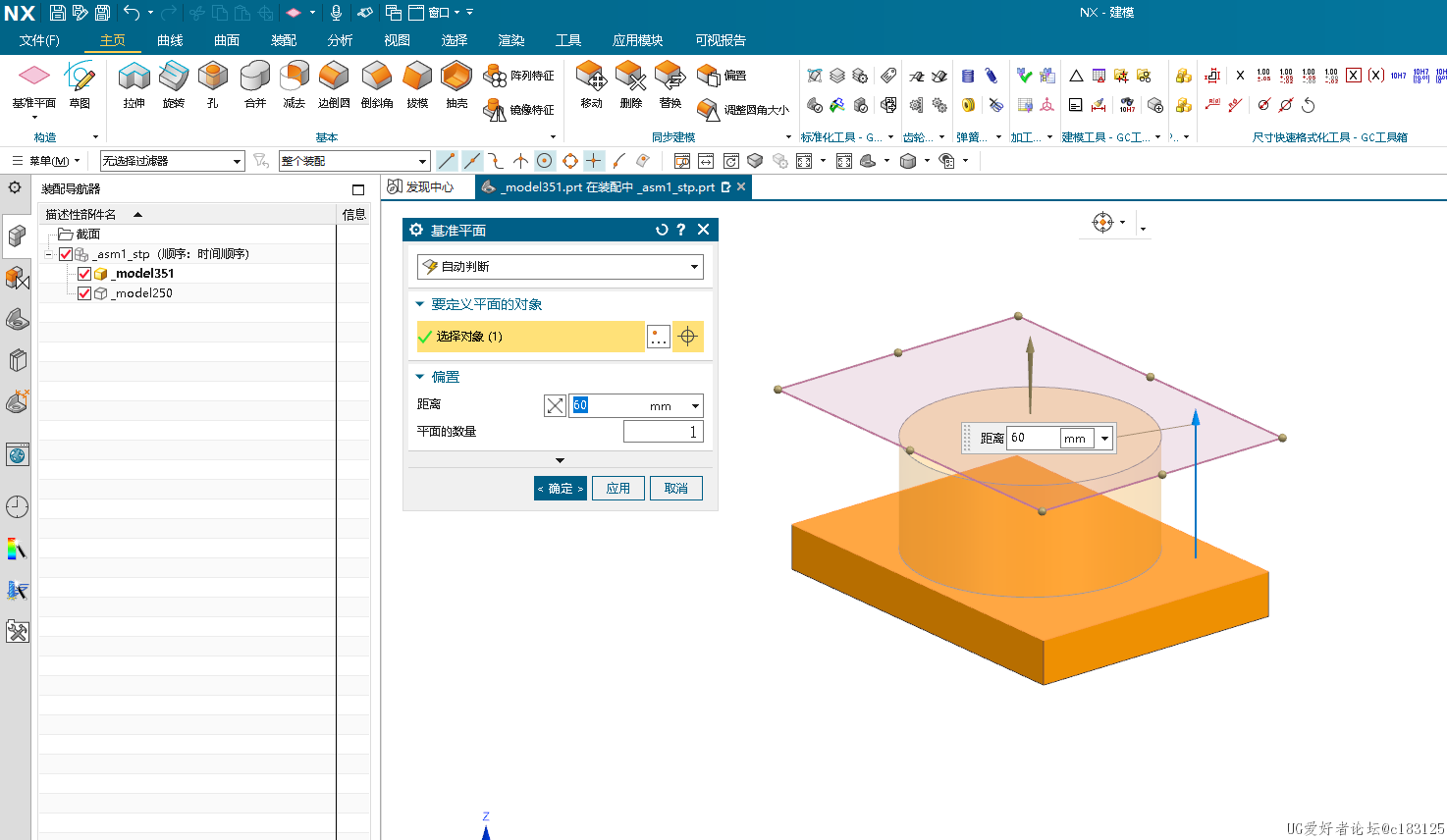Toggle the snap end point option
The image size is (1447, 840).
[x=447, y=161]
